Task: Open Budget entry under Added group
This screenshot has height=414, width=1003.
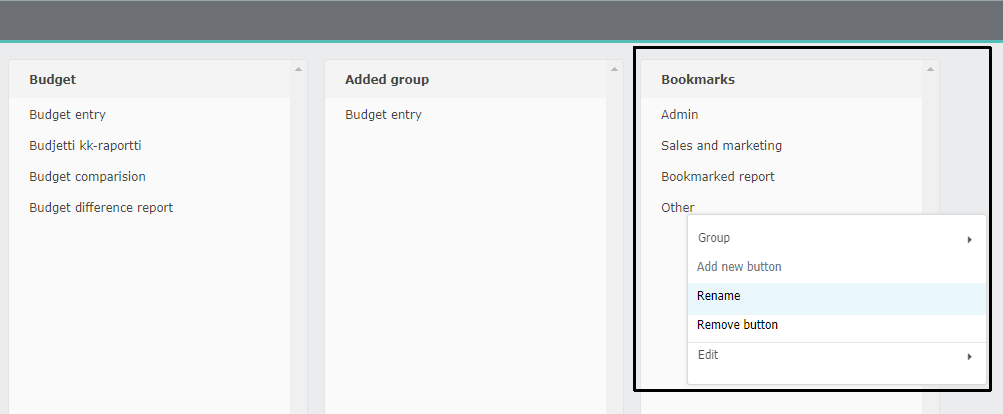Action: tap(383, 115)
